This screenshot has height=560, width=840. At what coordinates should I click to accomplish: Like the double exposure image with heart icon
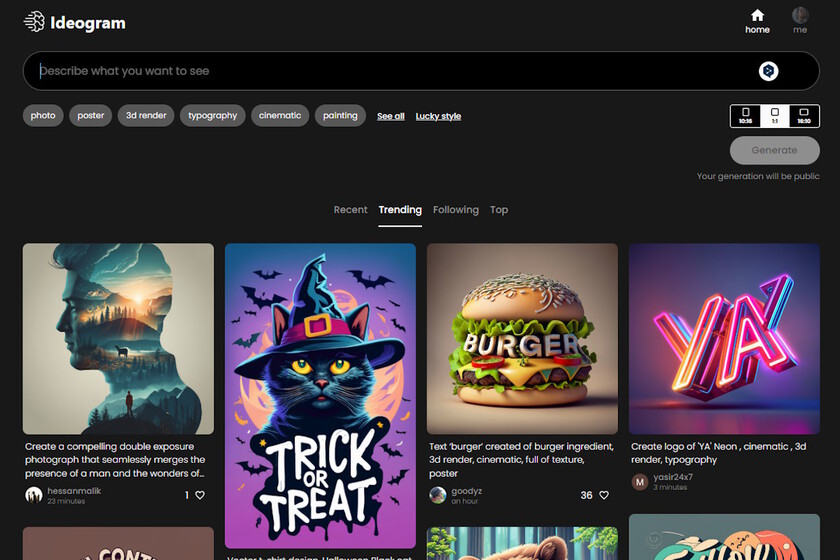(200, 495)
